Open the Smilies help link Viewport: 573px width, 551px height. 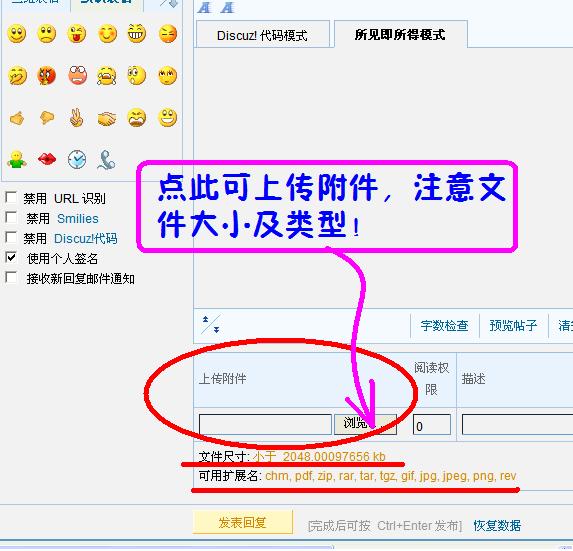(78, 218)
